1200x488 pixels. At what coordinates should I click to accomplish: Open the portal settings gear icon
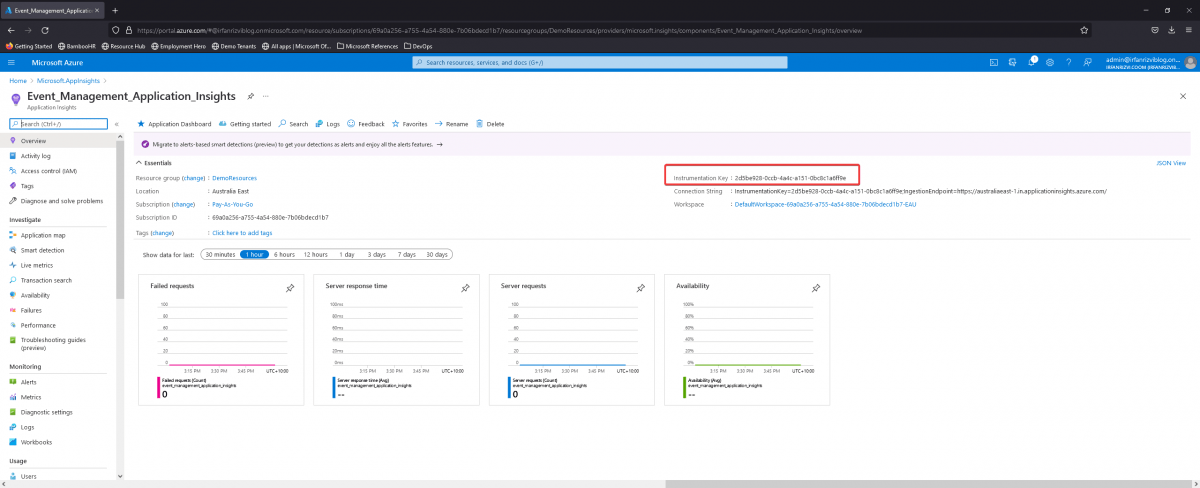click(1050, 62)
